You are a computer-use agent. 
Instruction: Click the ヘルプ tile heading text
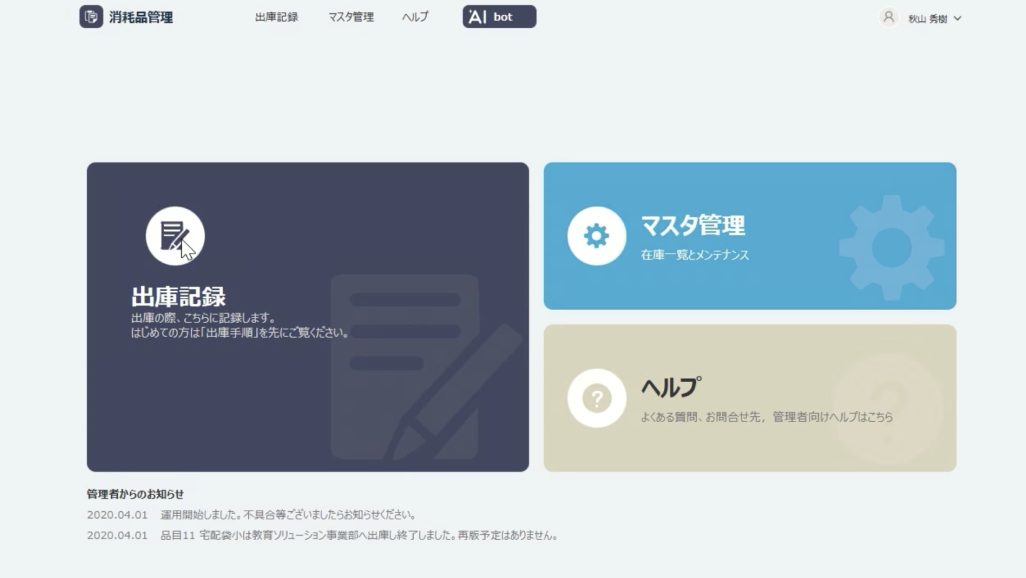tap(671, 388)
